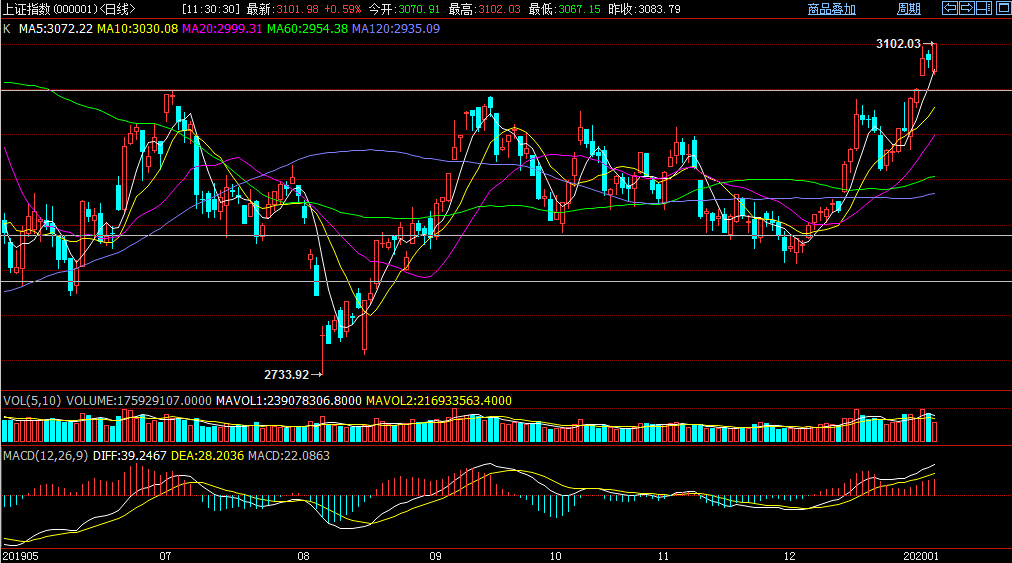1012x563 pixels.
Task: Click the DEA:28.2036 value
Action: click(x=207, y=456)
